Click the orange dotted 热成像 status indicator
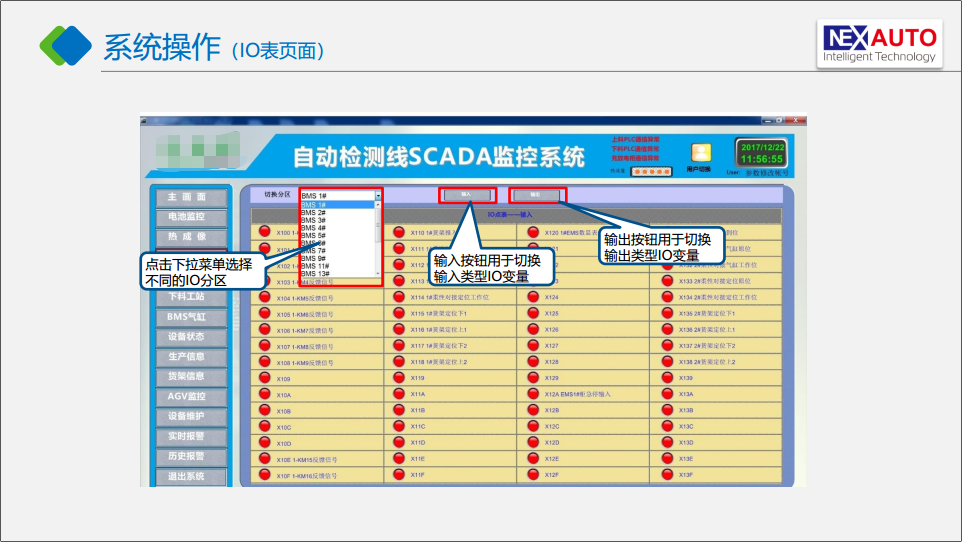Image resolution: width=962 pixels, height=542 pixels. pyautogui.click(x=652, y=172)
